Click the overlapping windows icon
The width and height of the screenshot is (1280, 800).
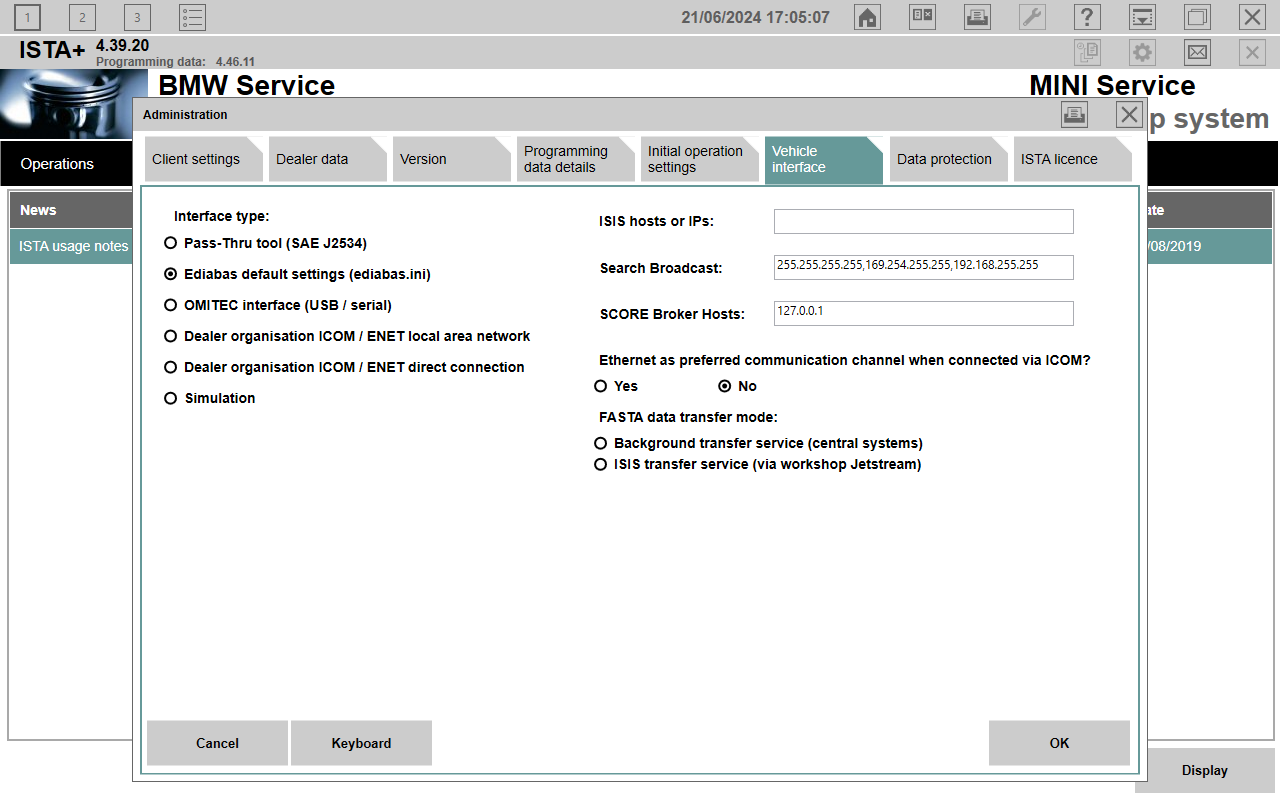1197,17
